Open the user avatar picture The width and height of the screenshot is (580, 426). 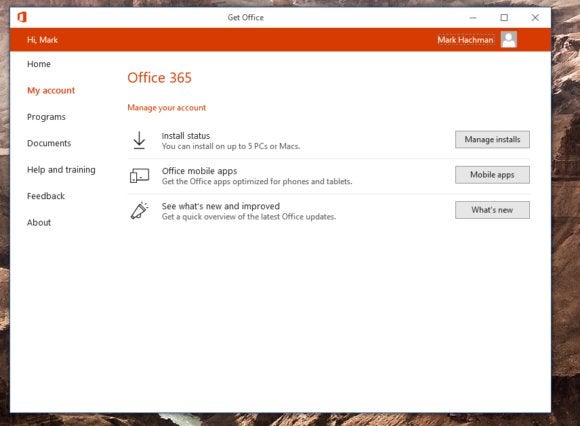(509, 40)
